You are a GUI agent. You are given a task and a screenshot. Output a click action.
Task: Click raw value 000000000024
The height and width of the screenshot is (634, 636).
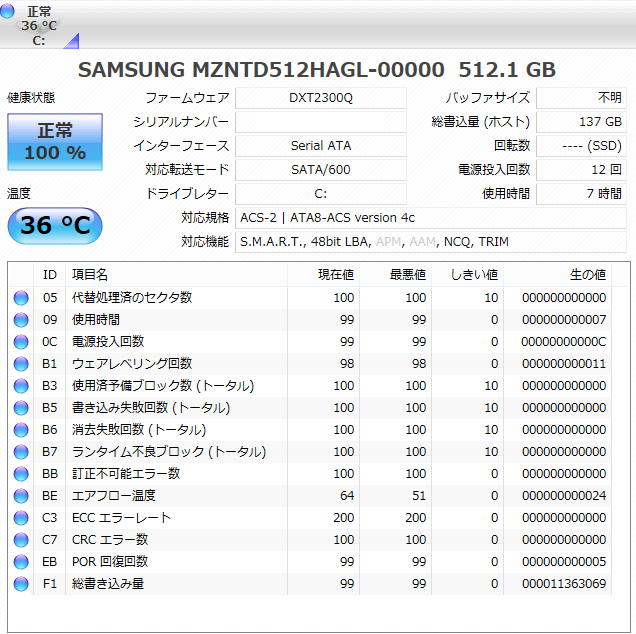[564, 496]
